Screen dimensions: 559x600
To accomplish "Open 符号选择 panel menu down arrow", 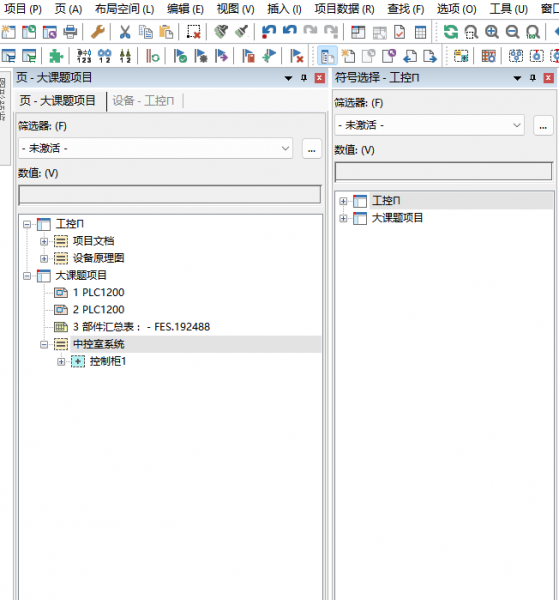I will pos(517,78).
